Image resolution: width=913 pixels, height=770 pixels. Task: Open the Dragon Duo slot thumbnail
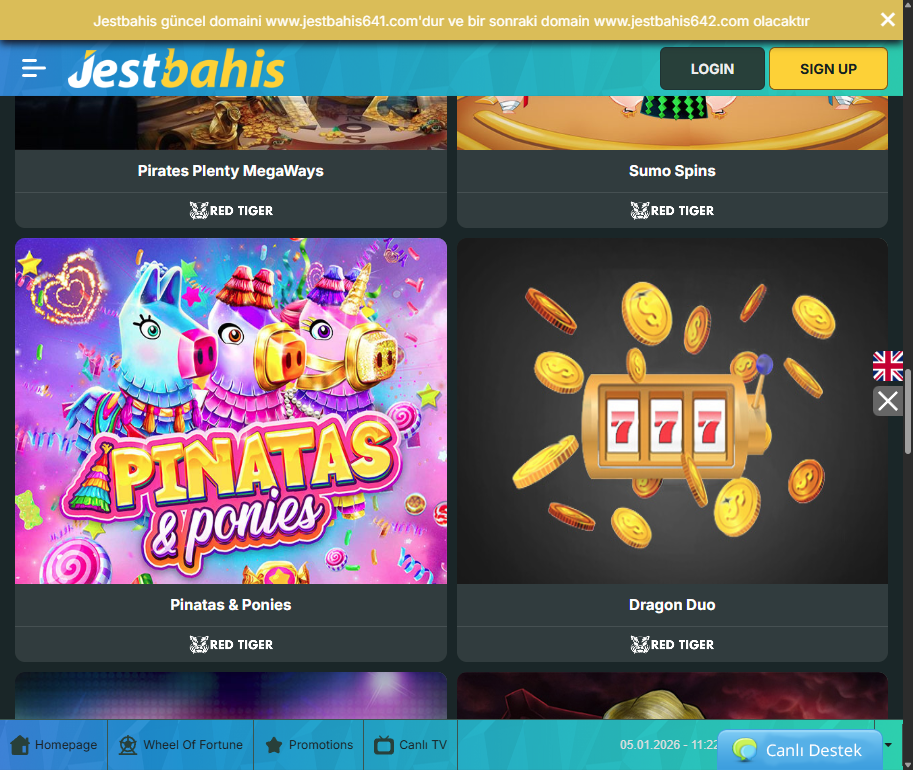[x=672, y=411]
